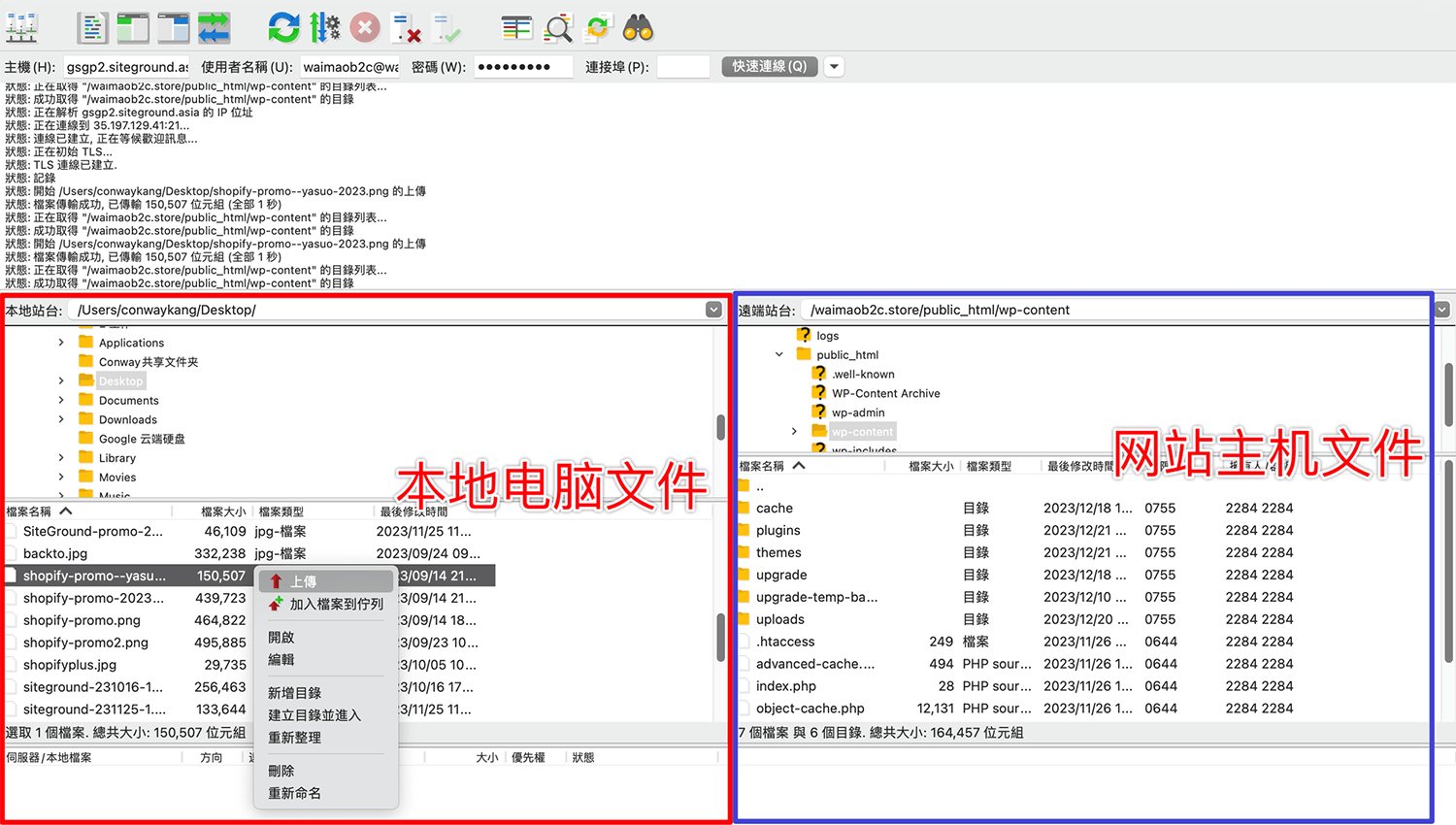
Task: Choose 加入檔案到佇列 from context menu
Action: (326, 604)
